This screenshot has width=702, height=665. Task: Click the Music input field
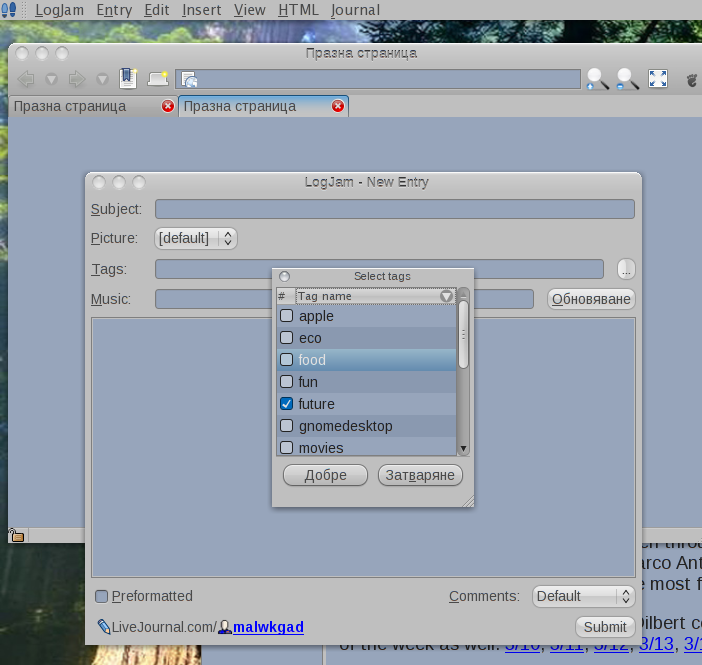click(344, 299)
